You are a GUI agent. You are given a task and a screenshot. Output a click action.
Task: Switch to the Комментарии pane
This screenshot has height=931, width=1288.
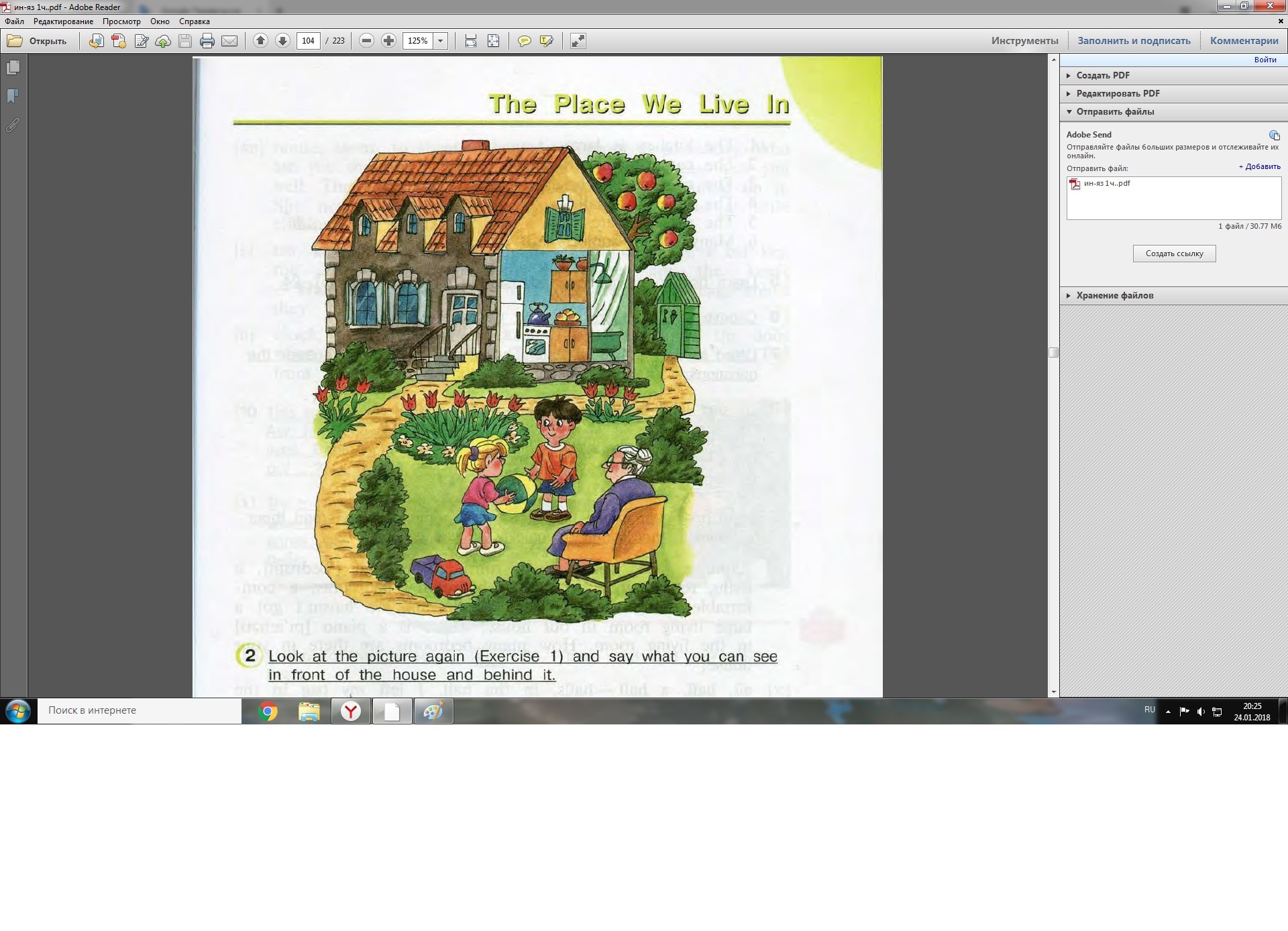click(1244, 41)
